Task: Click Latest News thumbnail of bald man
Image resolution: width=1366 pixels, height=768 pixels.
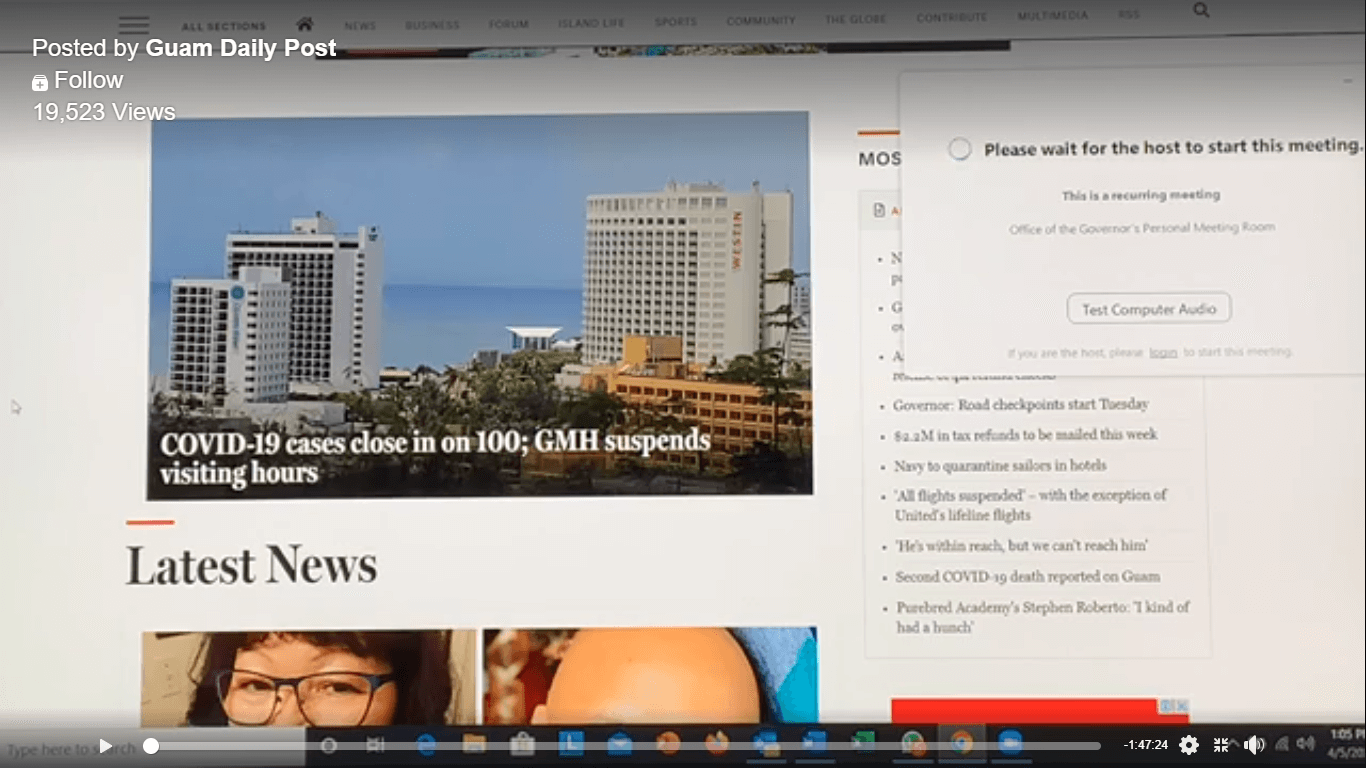Action: pos(650,675)
